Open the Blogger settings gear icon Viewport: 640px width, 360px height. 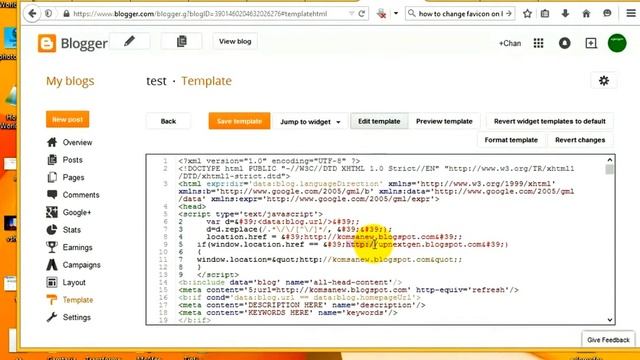click(604, 81)
